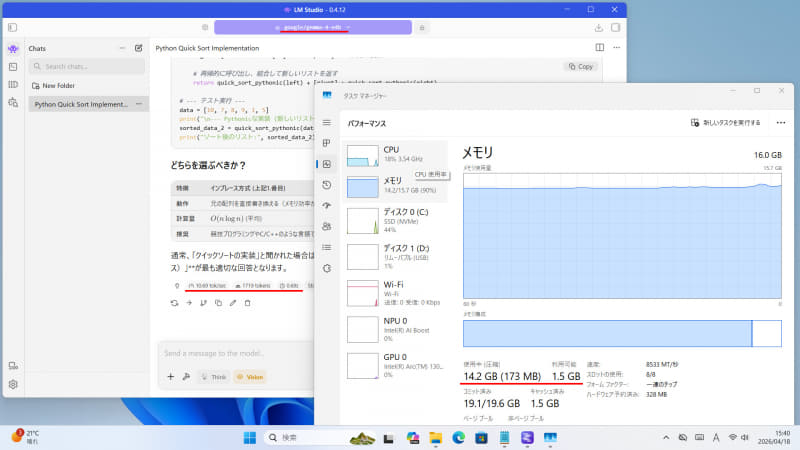Open LM Studio settings gear icon

(x=13, y=384)
